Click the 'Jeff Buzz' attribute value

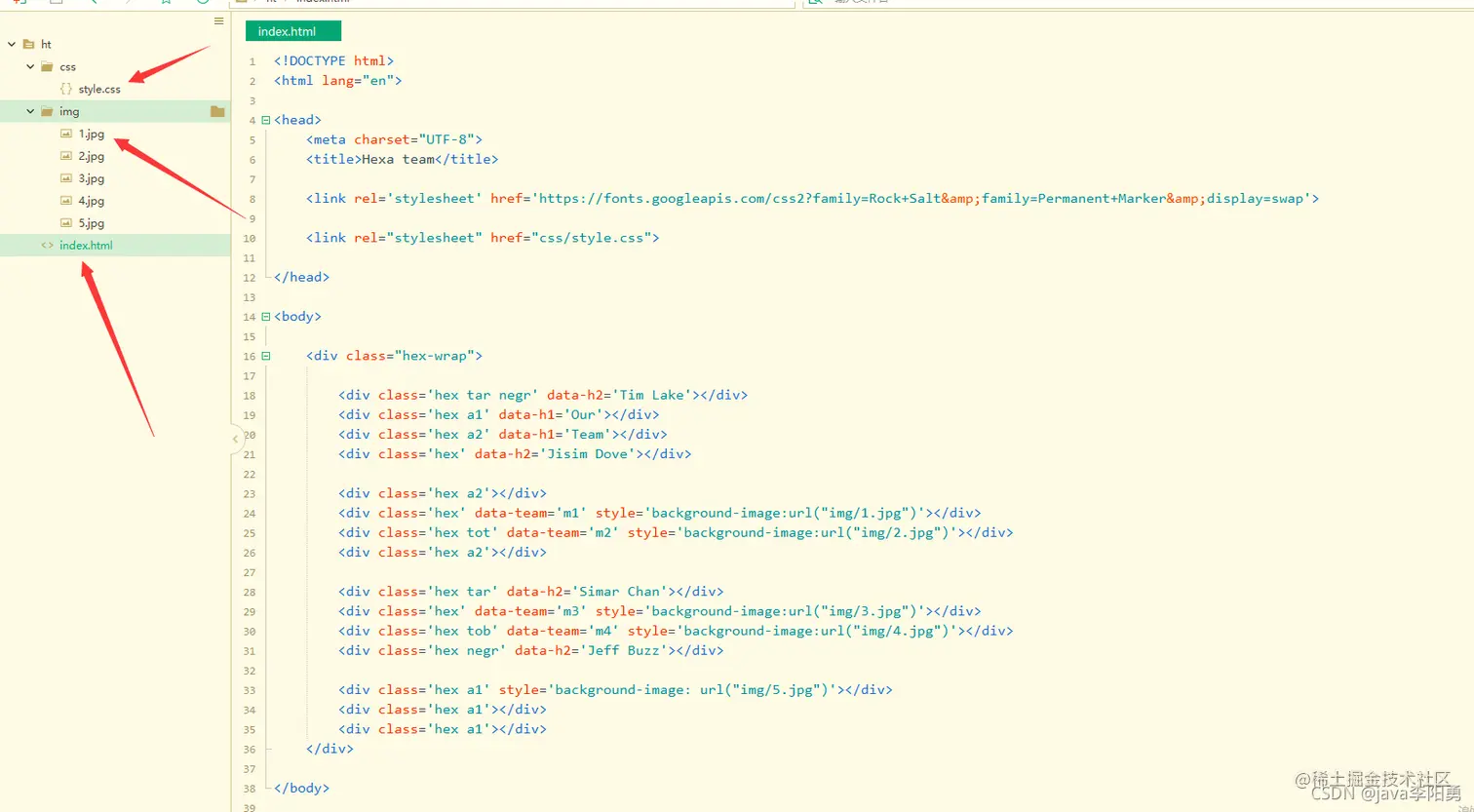pos(624,650)
